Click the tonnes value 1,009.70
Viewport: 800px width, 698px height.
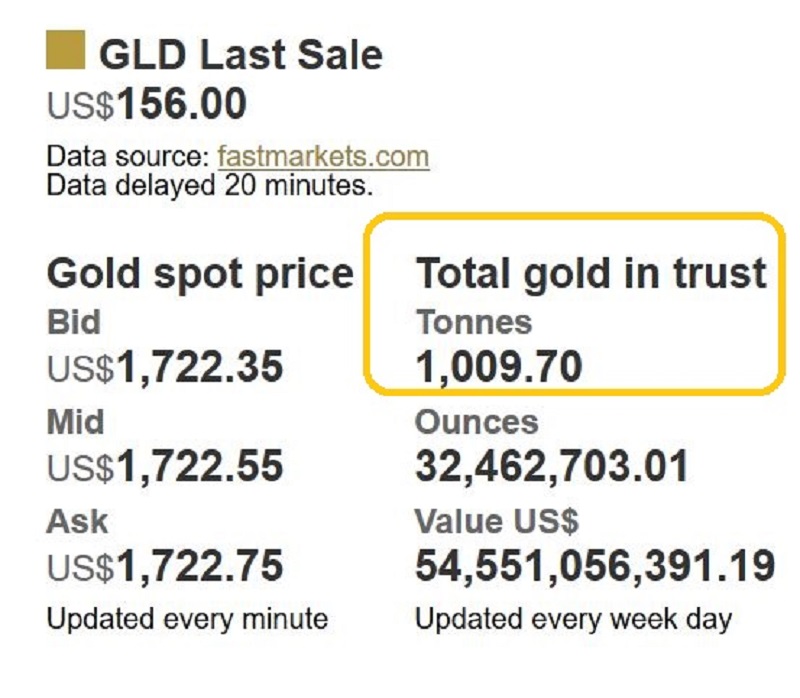(x=498, y=368)
